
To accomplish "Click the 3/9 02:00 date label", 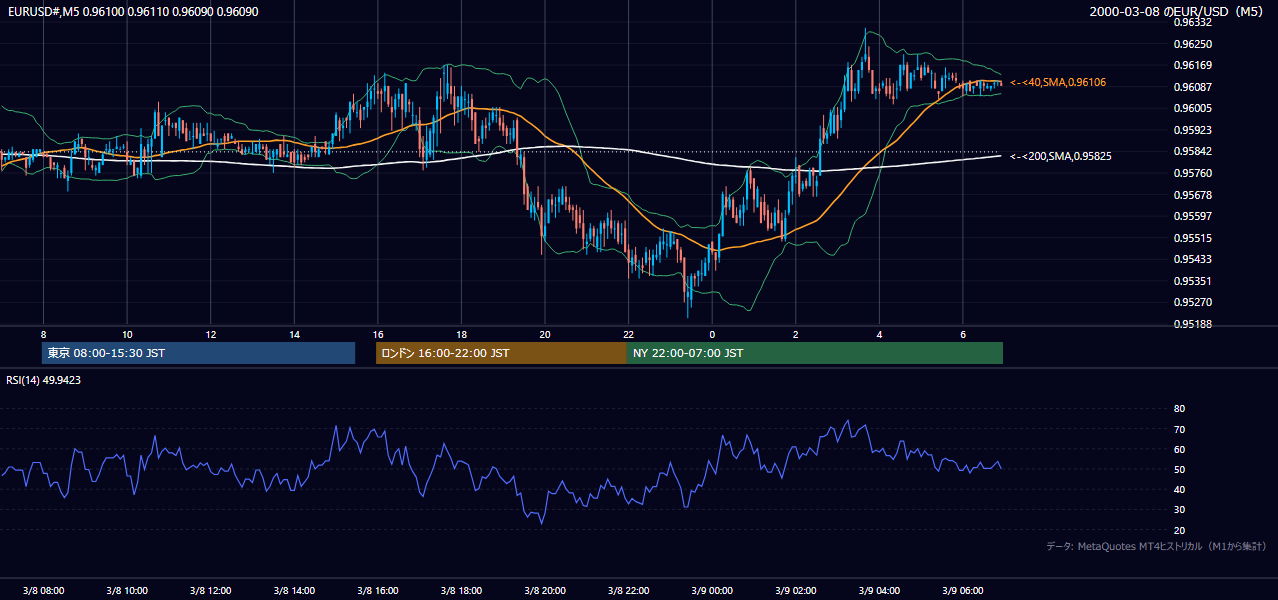I will 795,590.
